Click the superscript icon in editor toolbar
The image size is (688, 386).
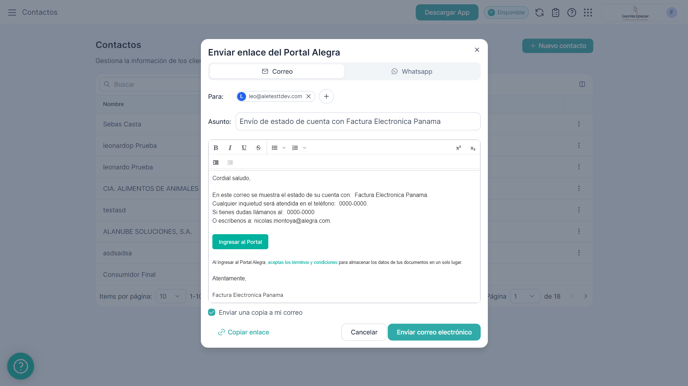point(459,148)
